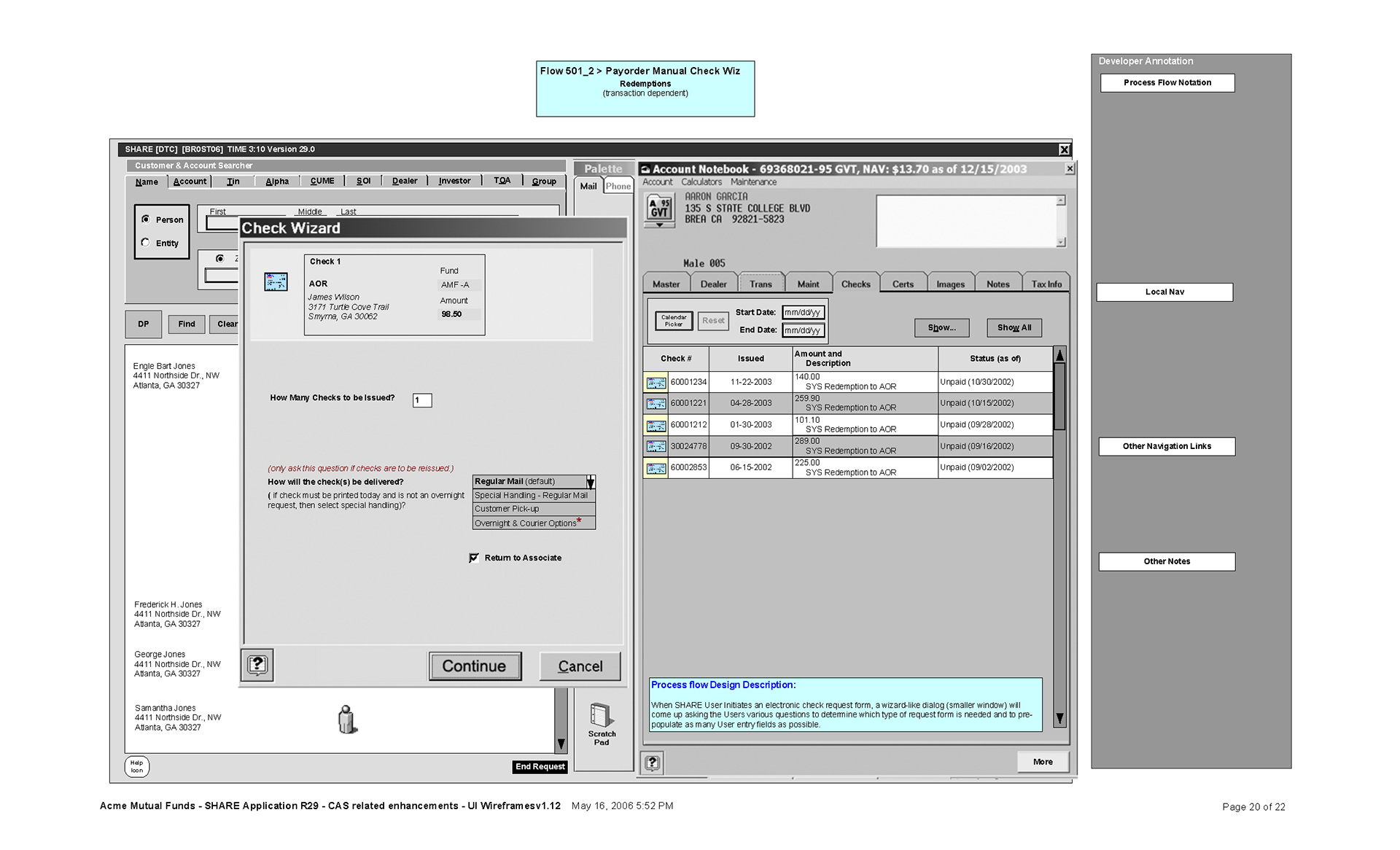Click the GVT account fund icon

point(659,208)
